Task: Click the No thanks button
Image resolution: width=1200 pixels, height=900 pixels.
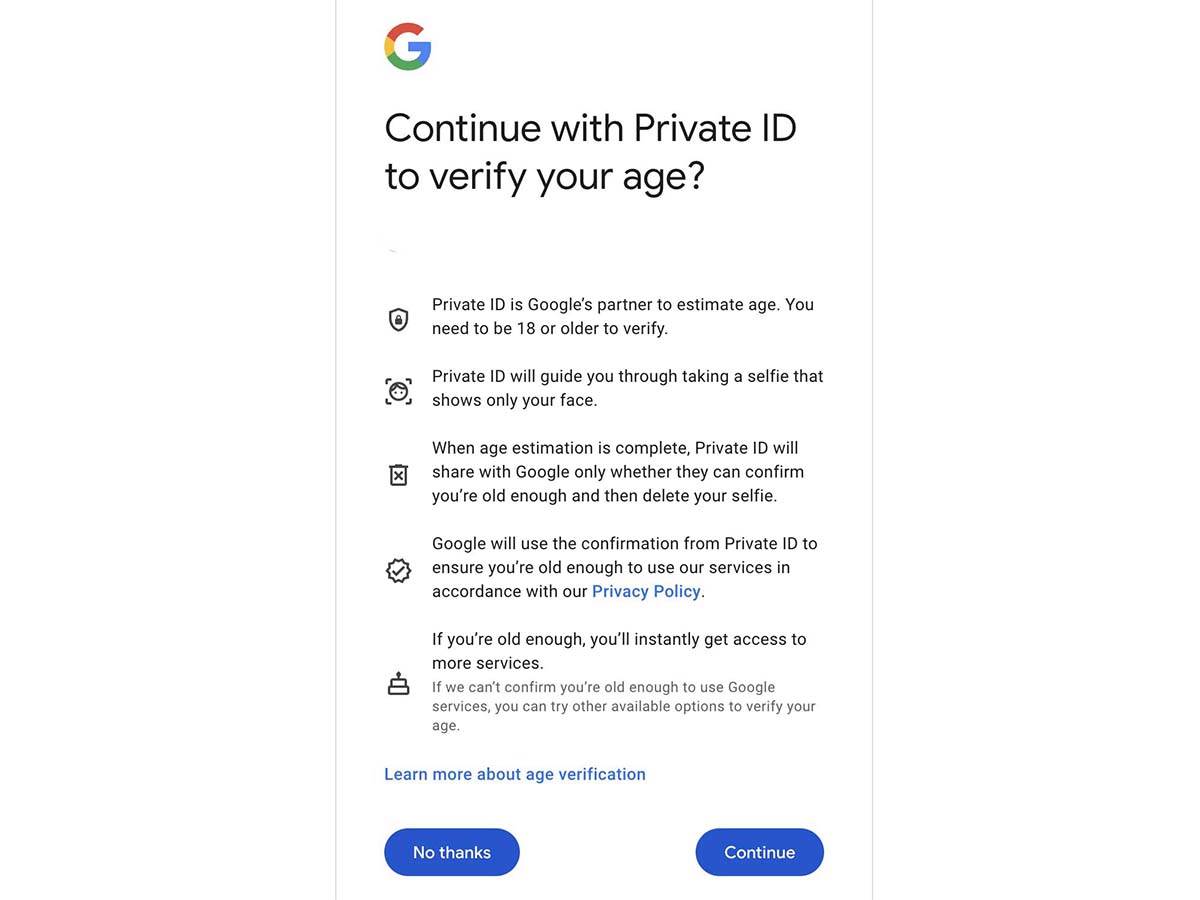Action: pos(451,852)
